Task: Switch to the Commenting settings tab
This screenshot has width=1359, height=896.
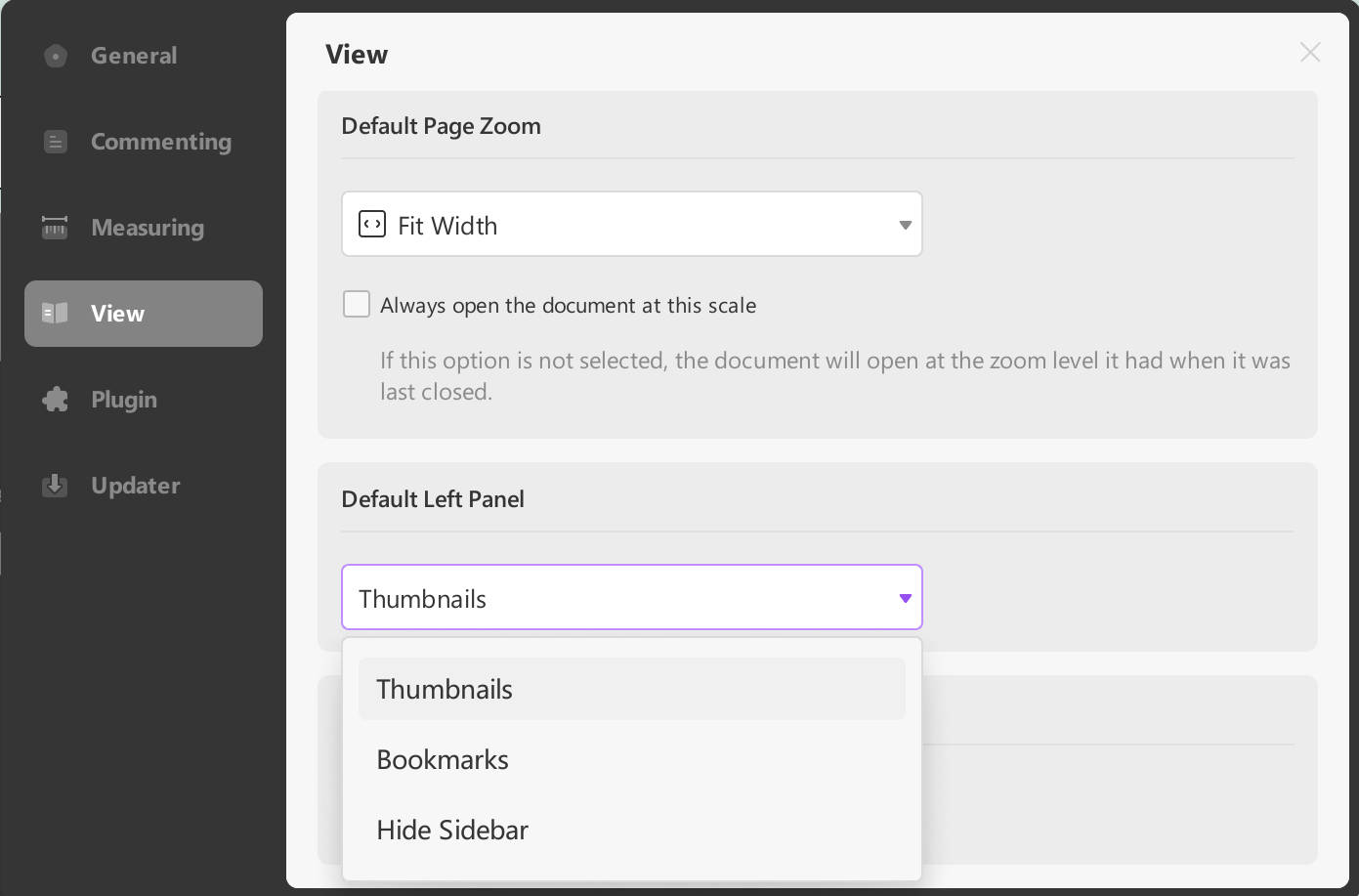Action: point(160,143)
